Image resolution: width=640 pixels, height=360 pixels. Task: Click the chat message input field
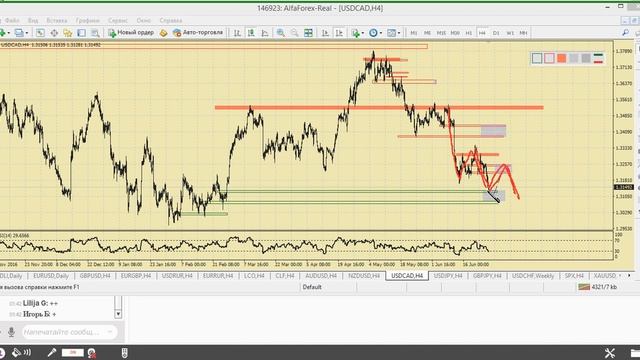(69, 332)
